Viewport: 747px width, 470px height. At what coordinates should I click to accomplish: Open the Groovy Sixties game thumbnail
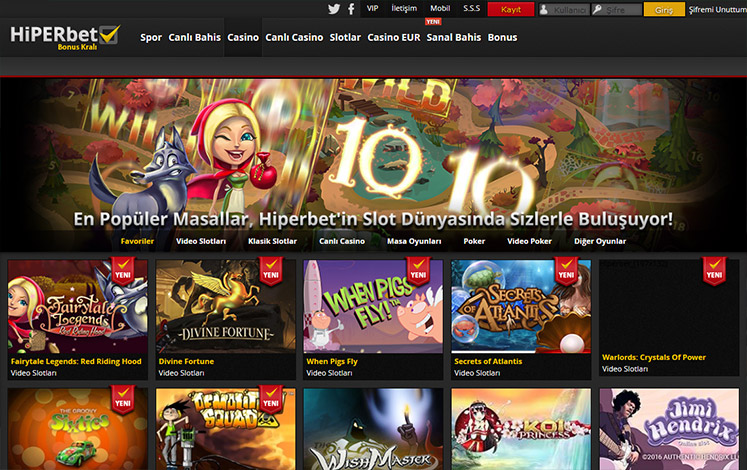(x=78, y=429)
